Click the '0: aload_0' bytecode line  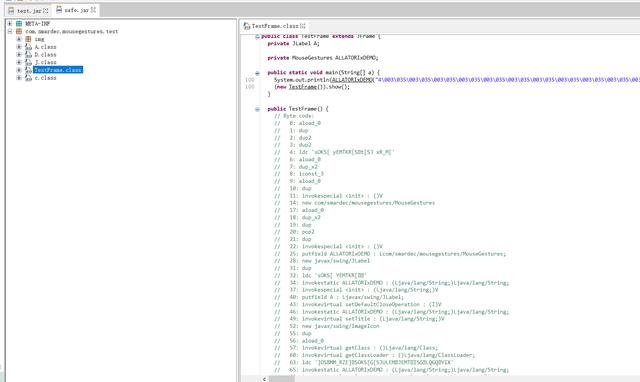tap(298, 123)
